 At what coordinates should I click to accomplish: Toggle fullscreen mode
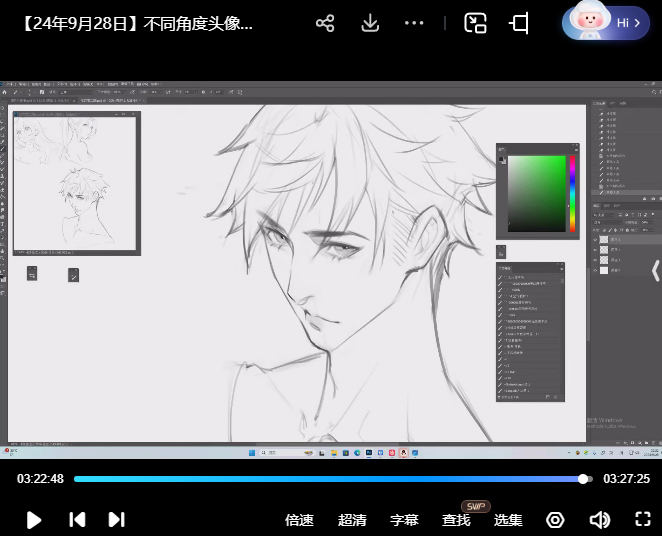coord(643,520)
